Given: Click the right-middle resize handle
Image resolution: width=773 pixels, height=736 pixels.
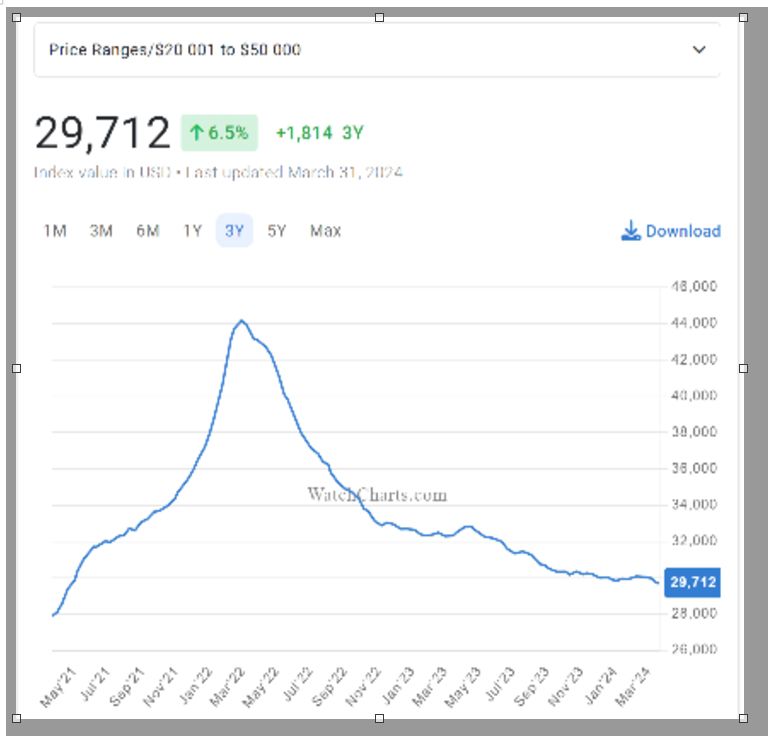Looking at the screenshot, I should (743, 368).
